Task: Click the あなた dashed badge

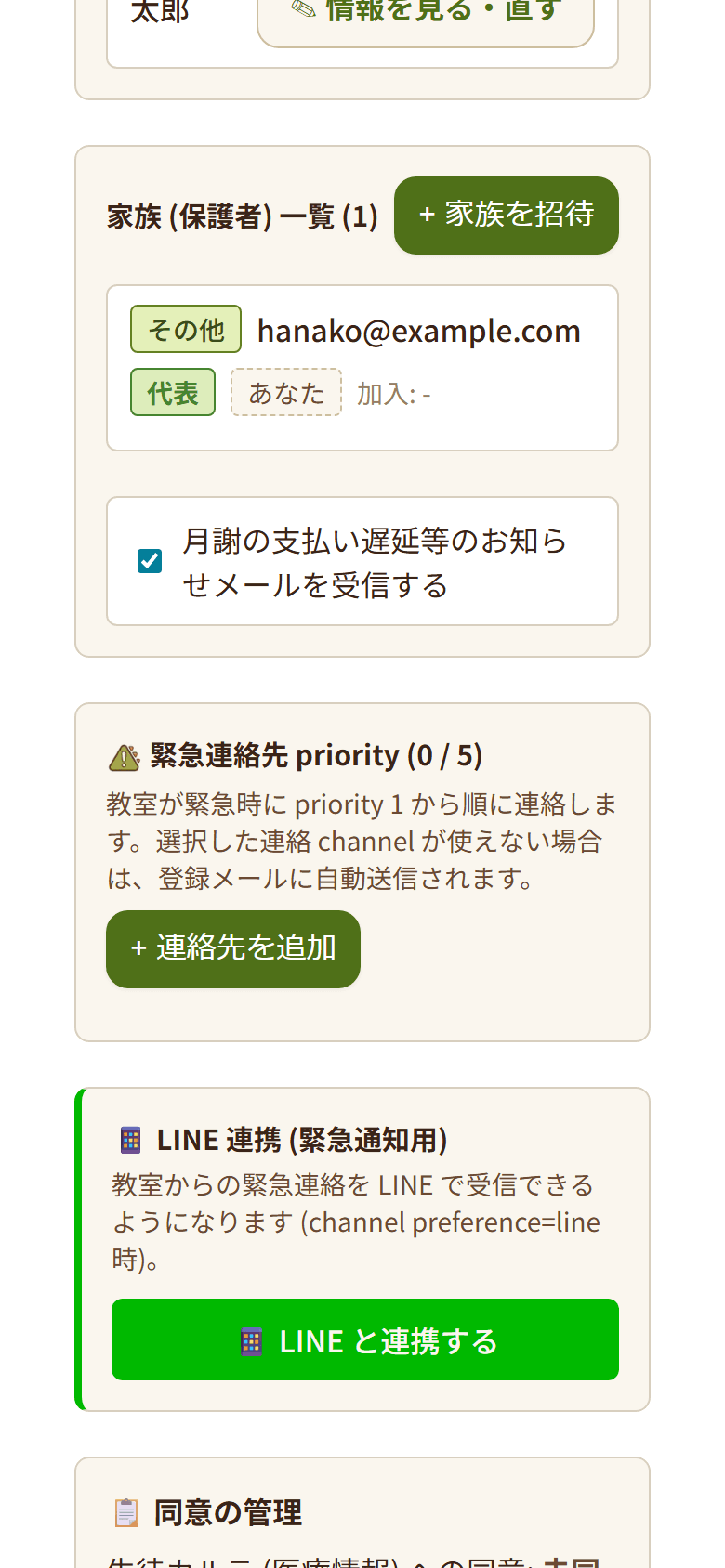Action: coord(286,392)
